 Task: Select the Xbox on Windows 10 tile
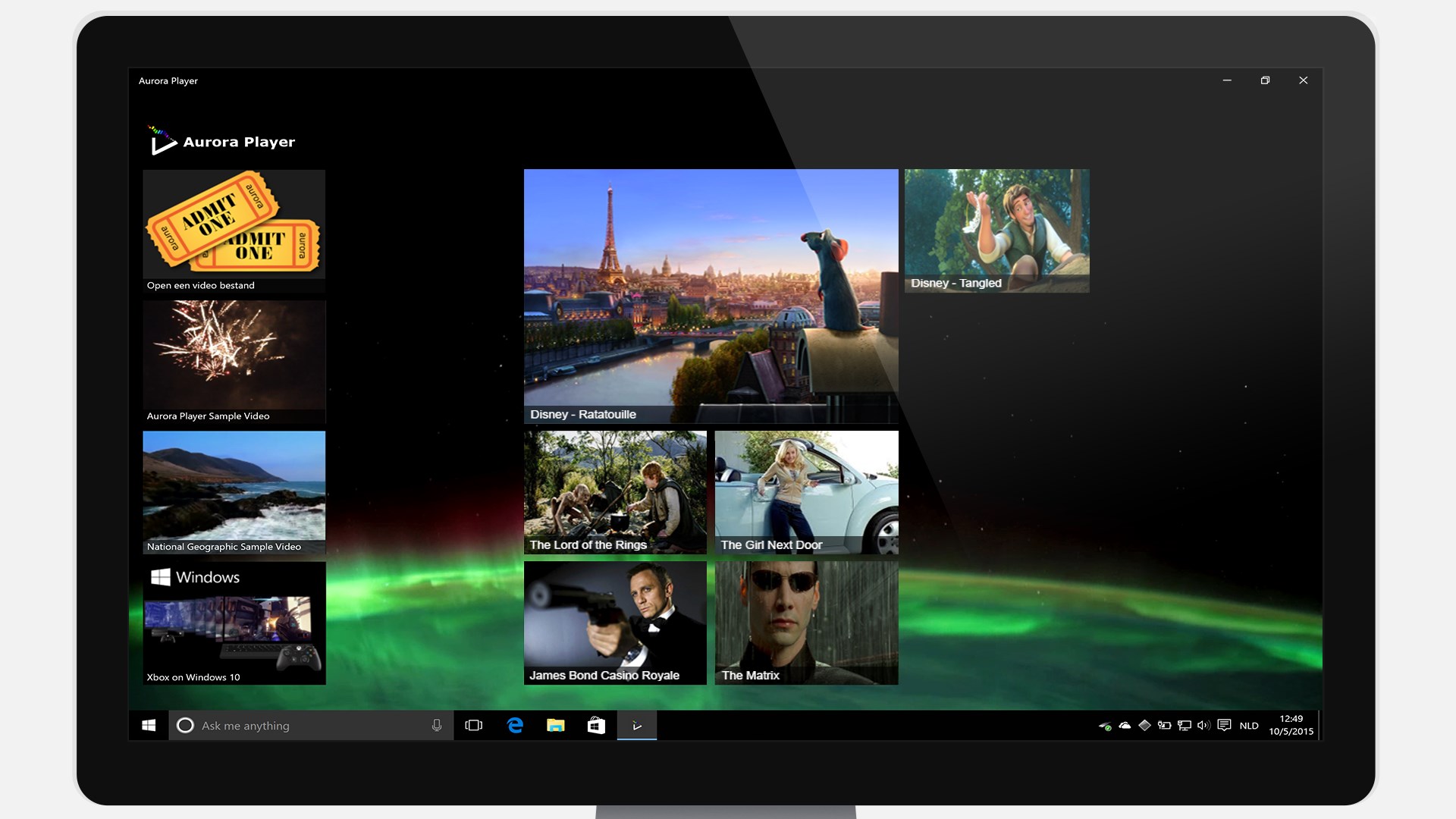234,623
